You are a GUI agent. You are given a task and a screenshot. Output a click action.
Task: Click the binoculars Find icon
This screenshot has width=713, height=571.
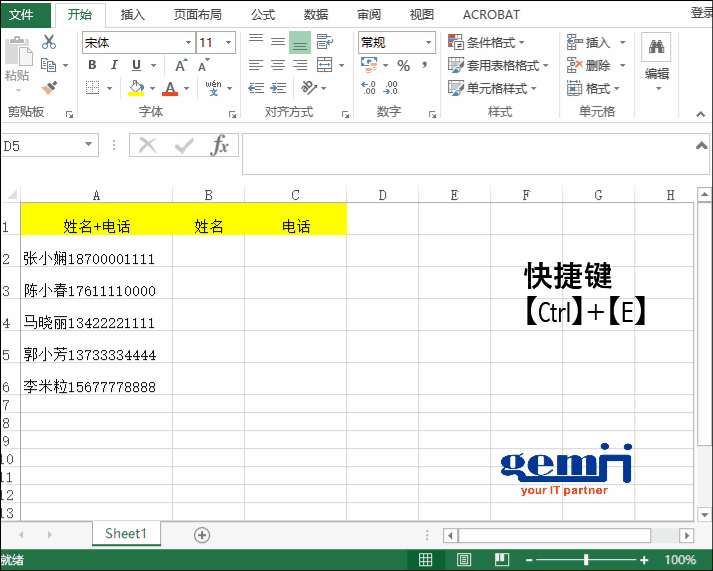click(656, 46)
